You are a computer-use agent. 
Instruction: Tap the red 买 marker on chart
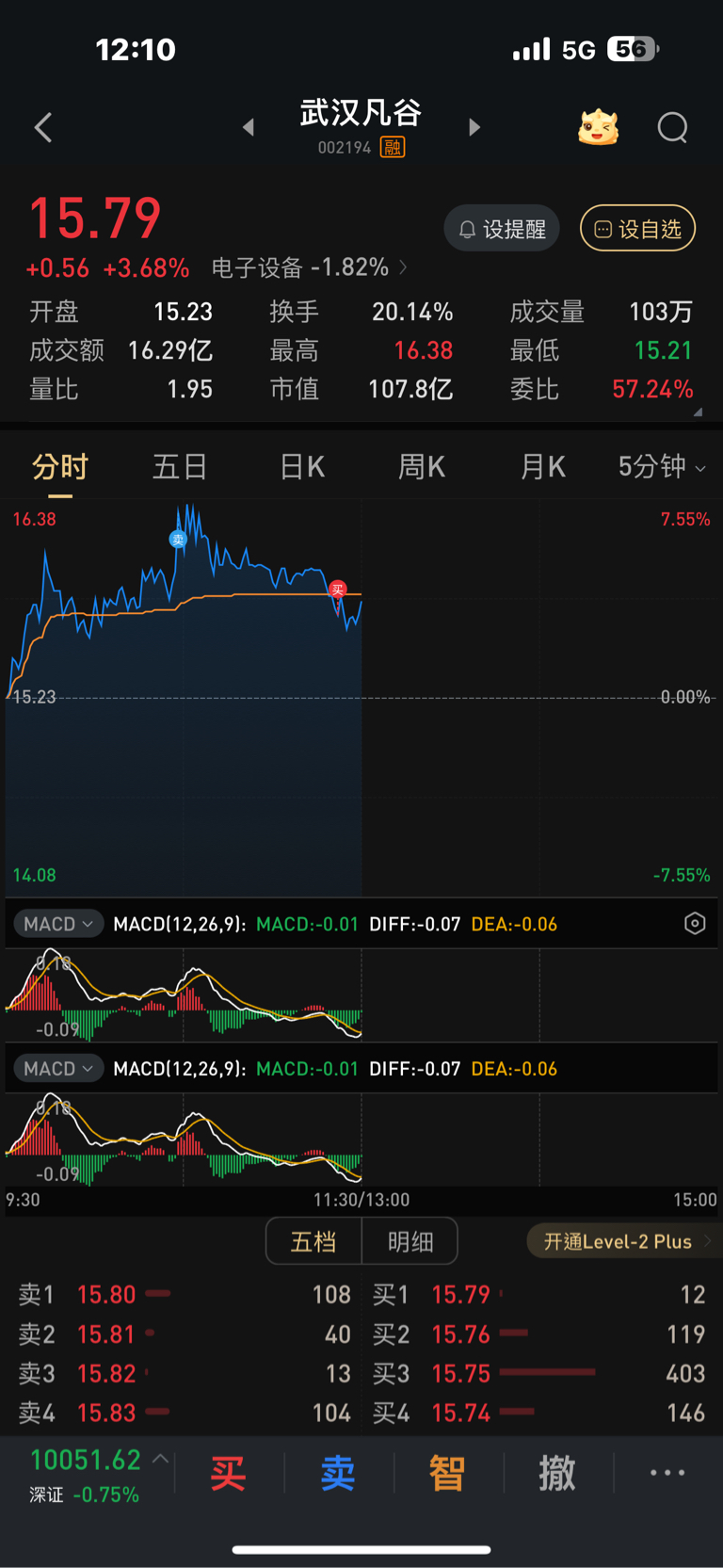click(x=338, y=590)
